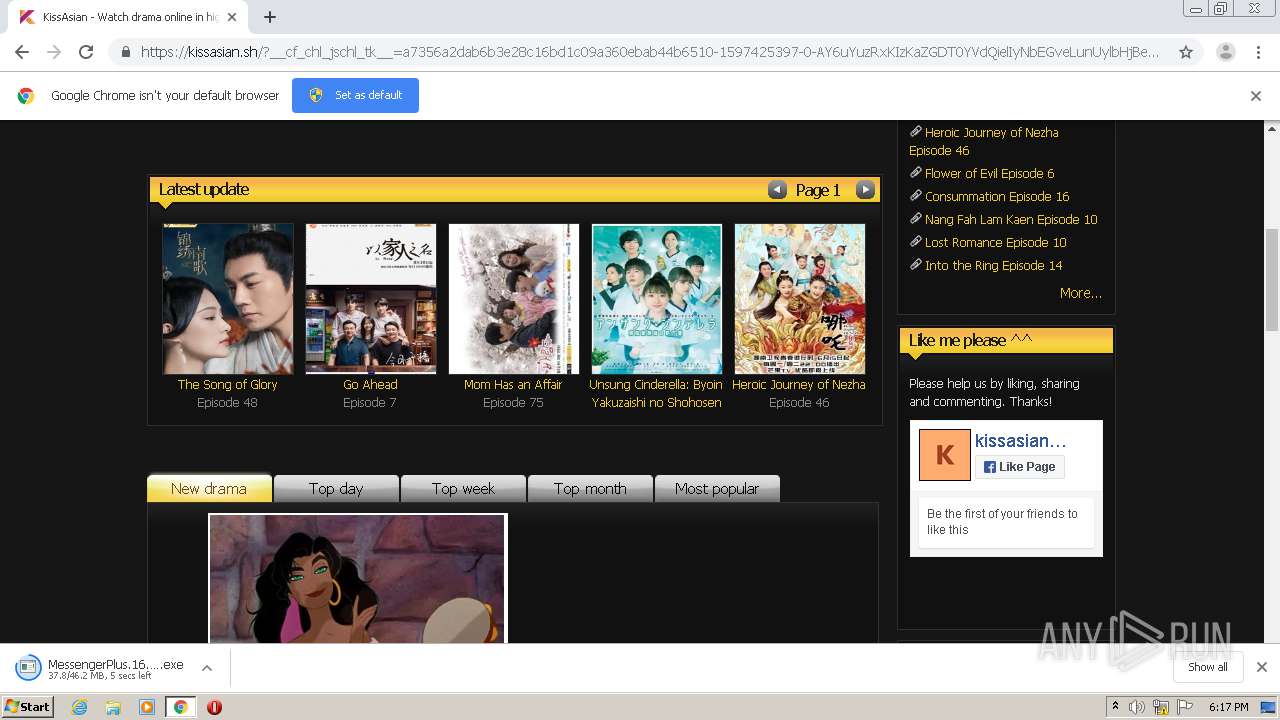
Task: Show all downloads
Action: (1208, 667)
